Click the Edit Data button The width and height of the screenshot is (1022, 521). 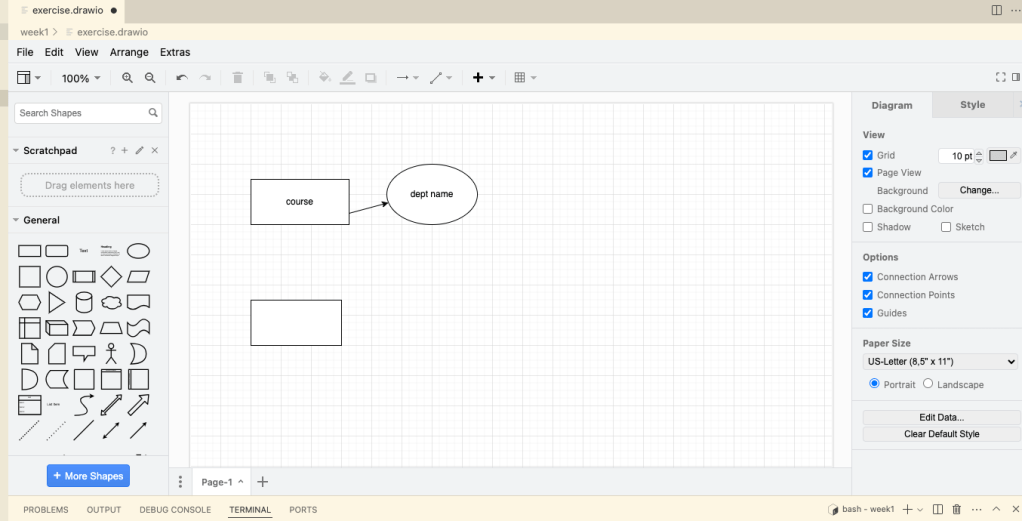pos(941,417)
